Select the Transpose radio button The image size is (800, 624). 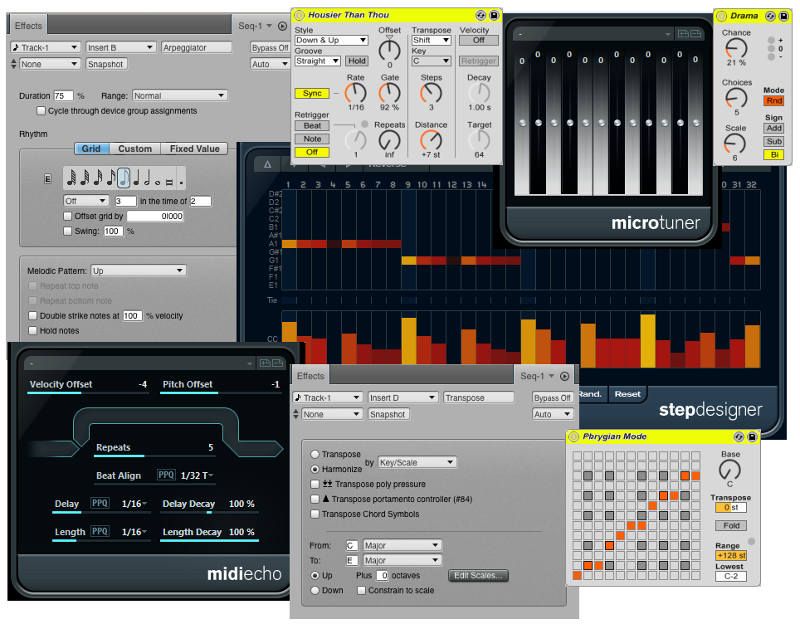(x=316, y=454)
